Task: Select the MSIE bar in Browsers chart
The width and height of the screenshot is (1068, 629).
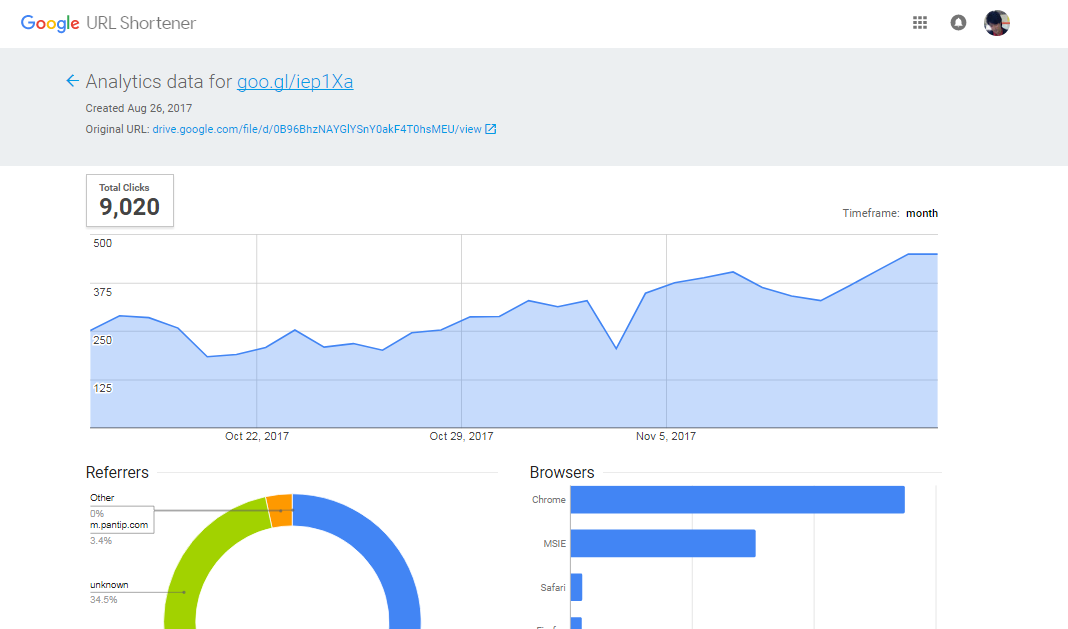Action: 663,543
